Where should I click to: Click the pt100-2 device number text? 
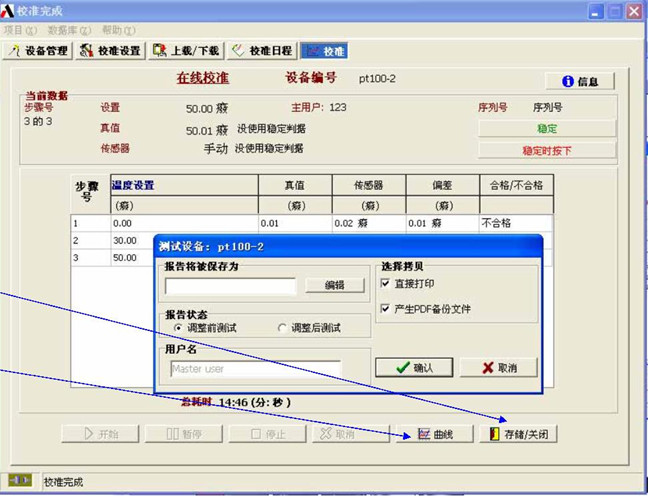coord(377,79)
